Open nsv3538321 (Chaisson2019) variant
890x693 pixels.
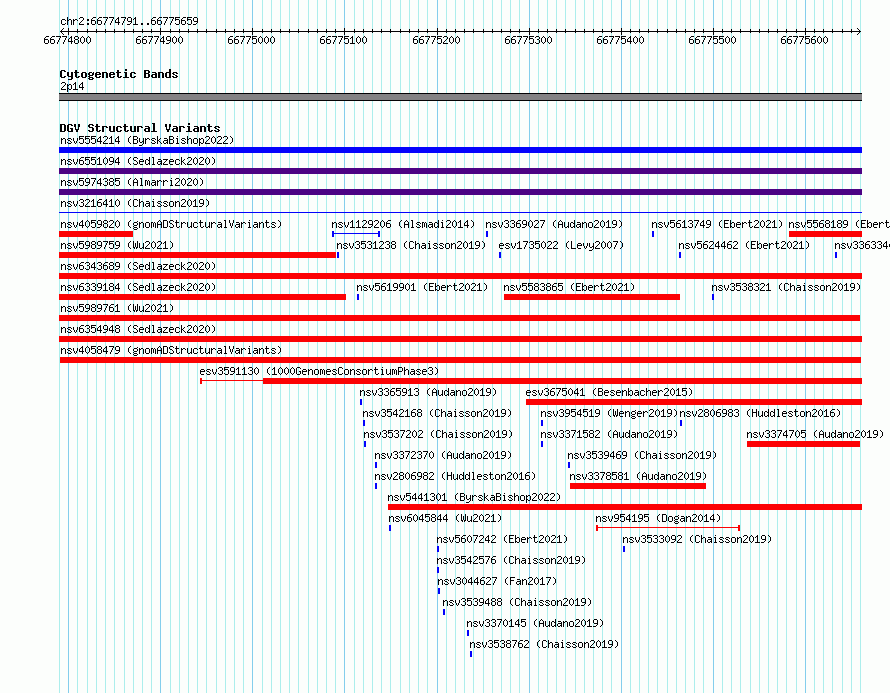point(786,287)
